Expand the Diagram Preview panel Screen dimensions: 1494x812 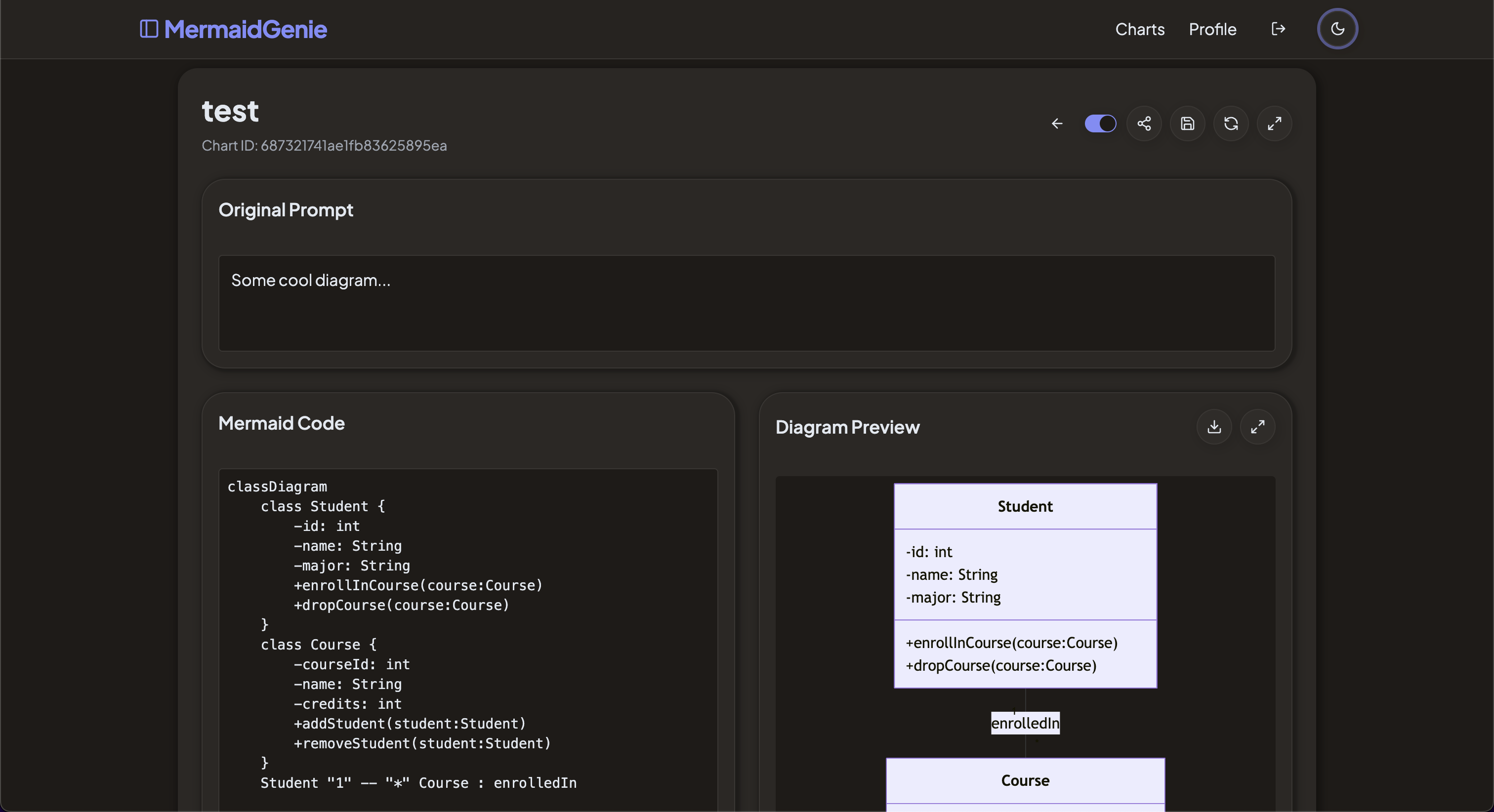1257,427
